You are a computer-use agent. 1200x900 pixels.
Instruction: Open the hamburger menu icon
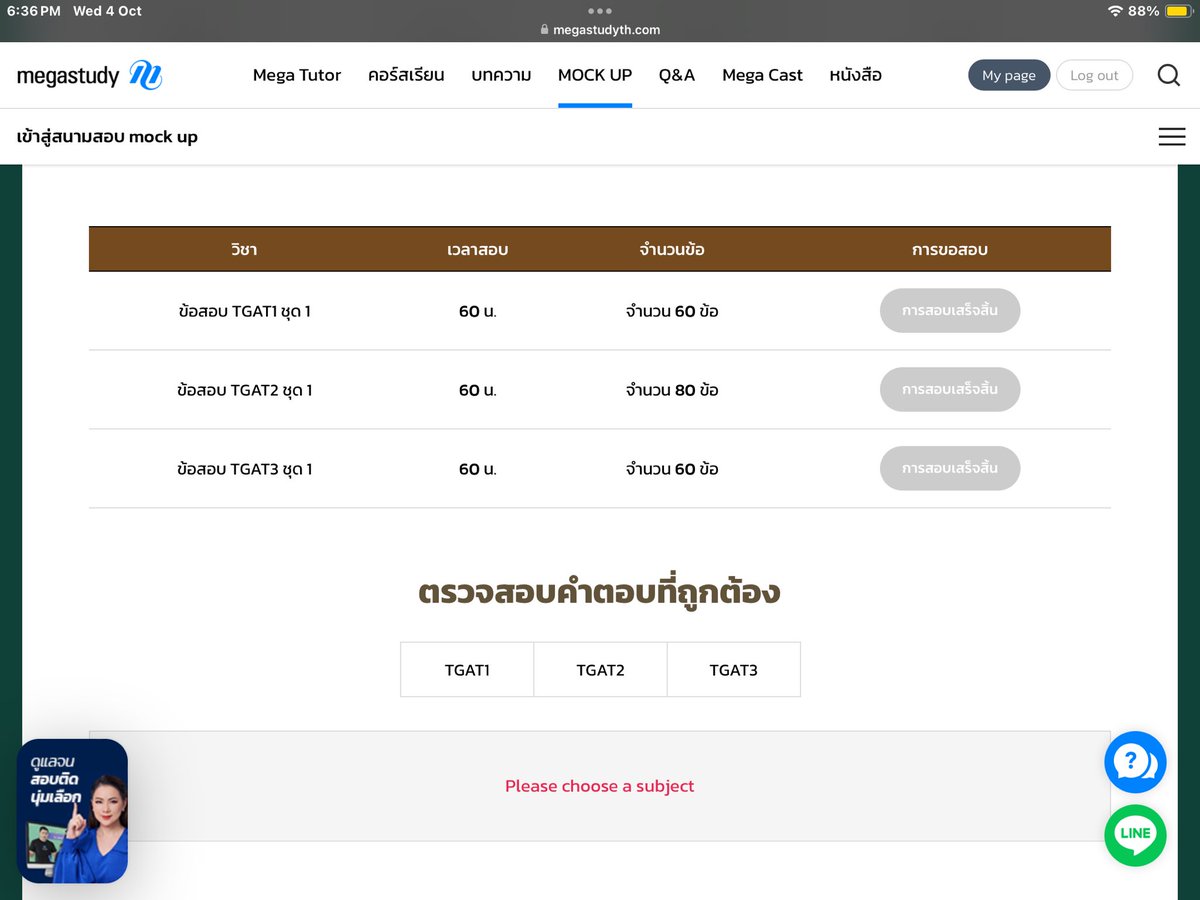click(1172, 137)
